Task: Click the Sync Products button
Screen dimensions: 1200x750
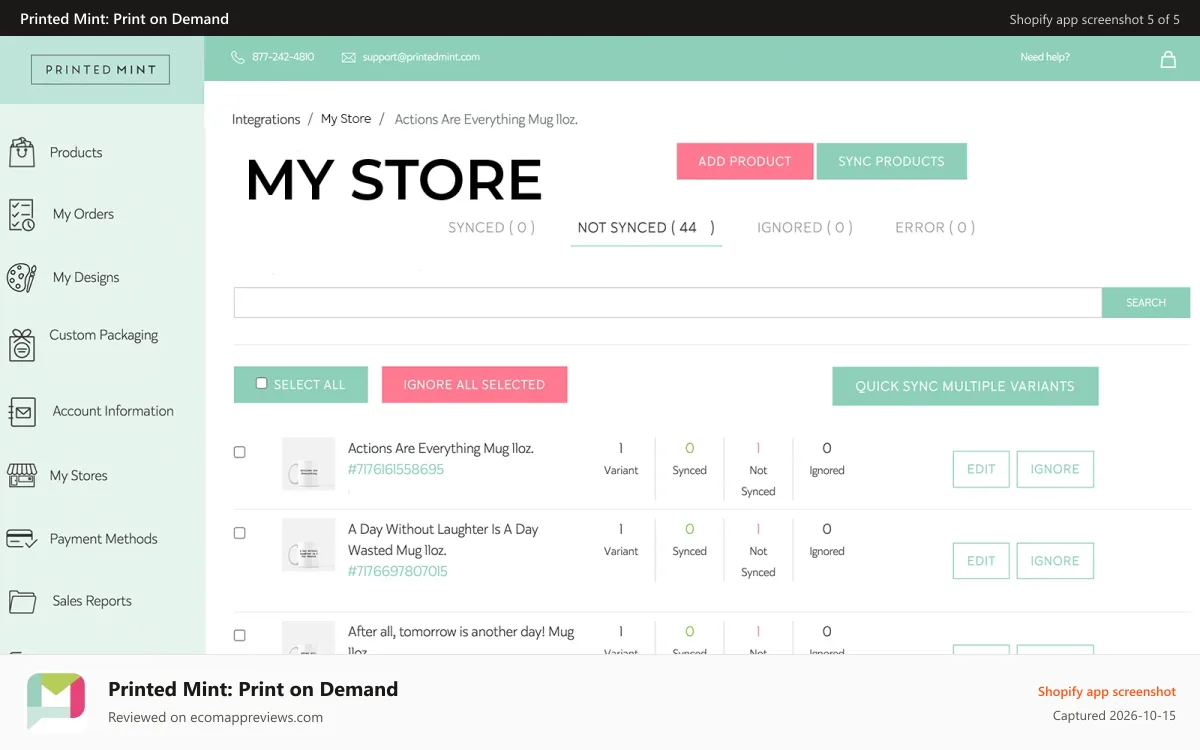Action: coord(891,161)
